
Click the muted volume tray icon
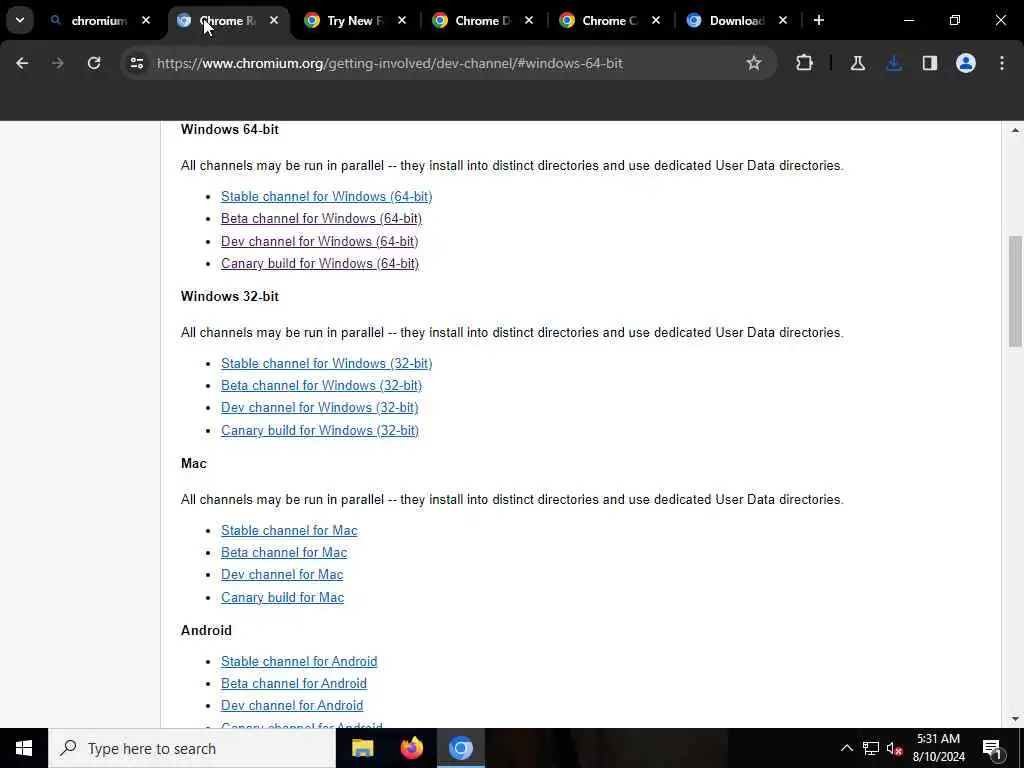coord(894,748)
